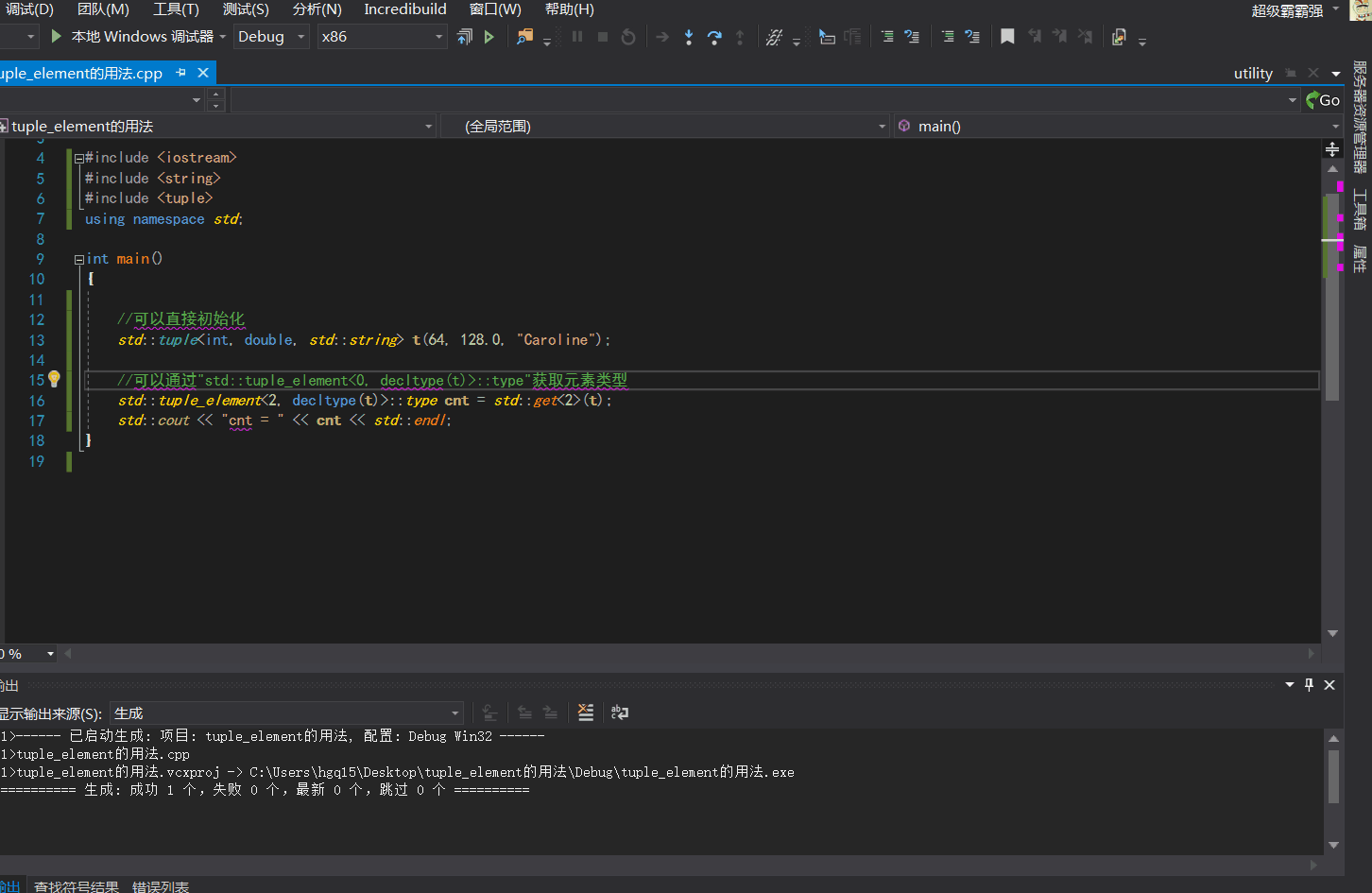Viewport: 1372px width, 893px height.
Task: Click the output go-to-next-message icon
Action: pos(550,713)
